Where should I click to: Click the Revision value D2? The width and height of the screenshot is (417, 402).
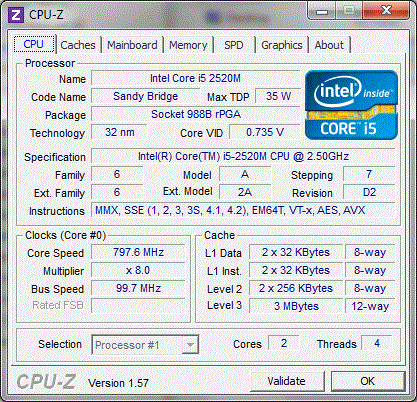tap(369, 192)
